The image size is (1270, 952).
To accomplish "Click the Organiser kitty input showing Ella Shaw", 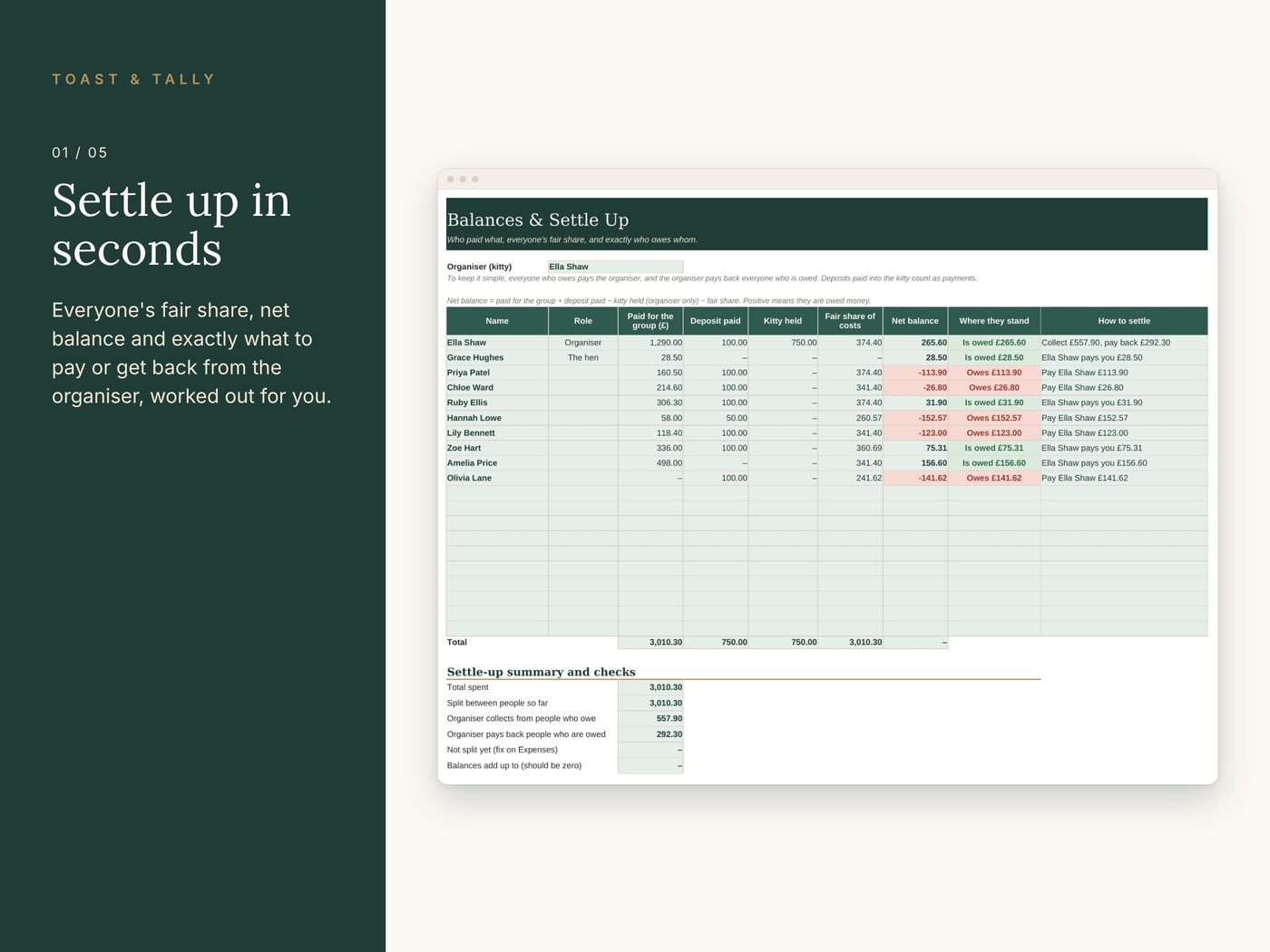I will [615, 267].
